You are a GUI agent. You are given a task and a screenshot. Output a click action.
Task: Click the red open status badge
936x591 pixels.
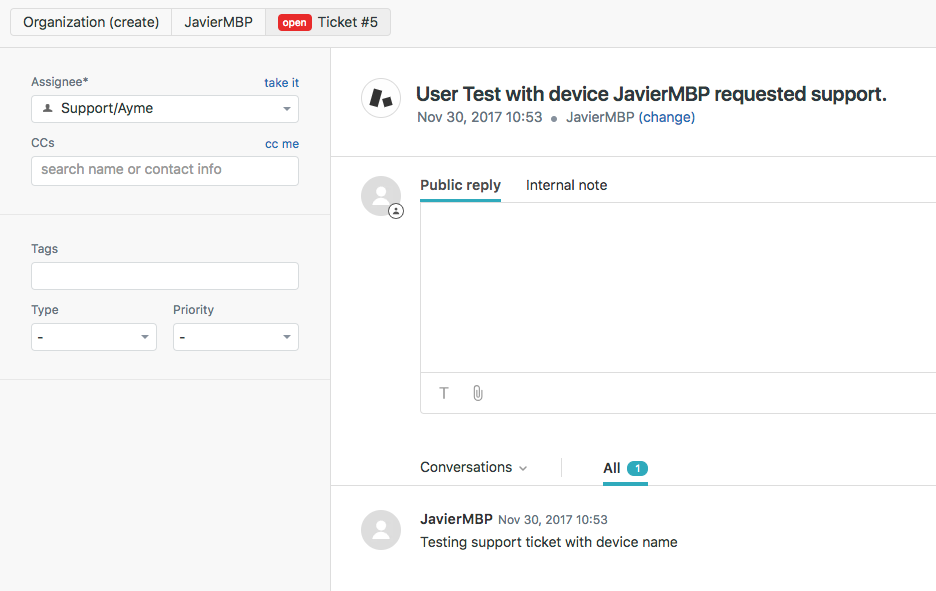(x=294, y=23)
